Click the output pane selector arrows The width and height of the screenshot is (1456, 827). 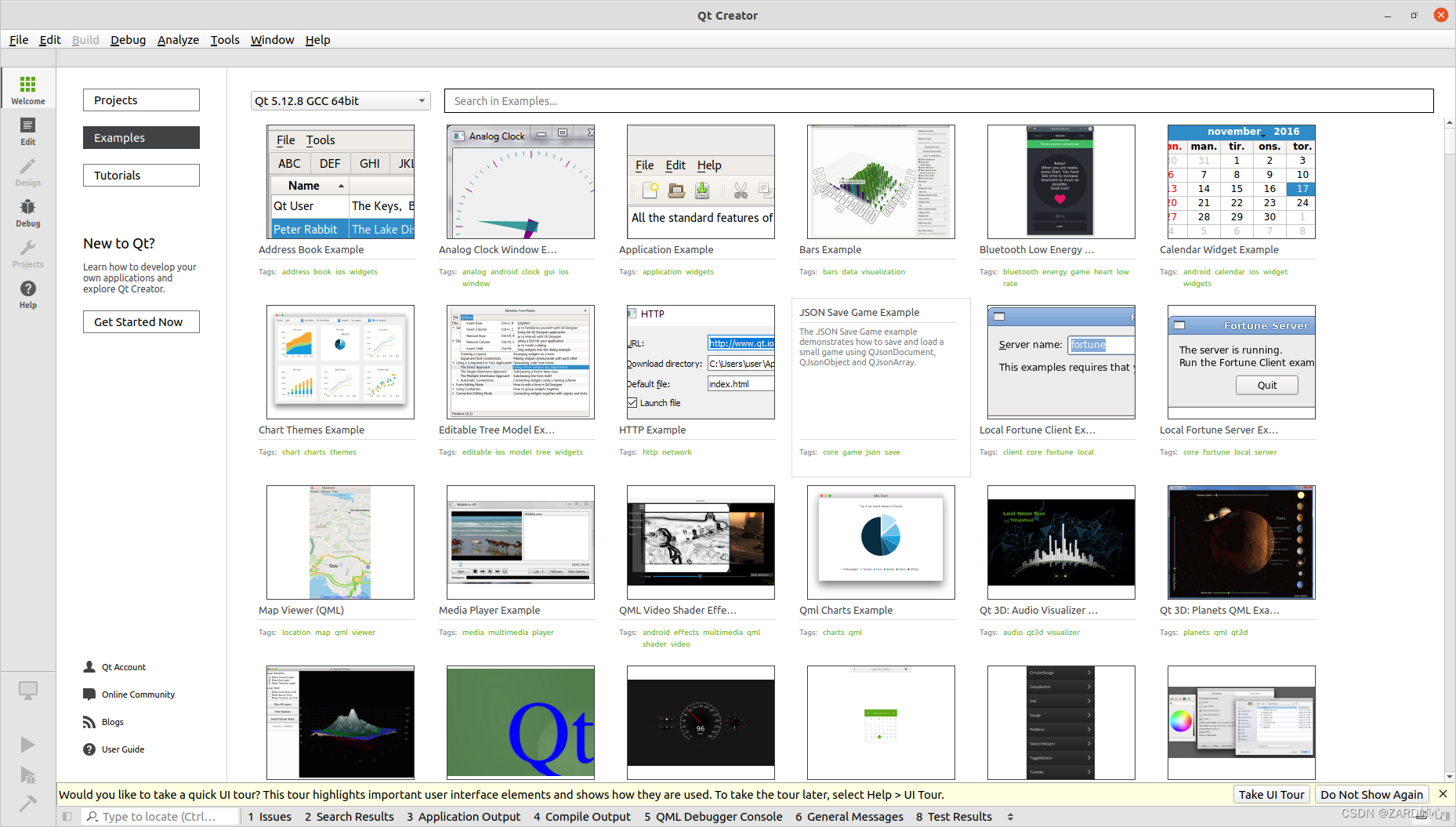(1010, 817)
